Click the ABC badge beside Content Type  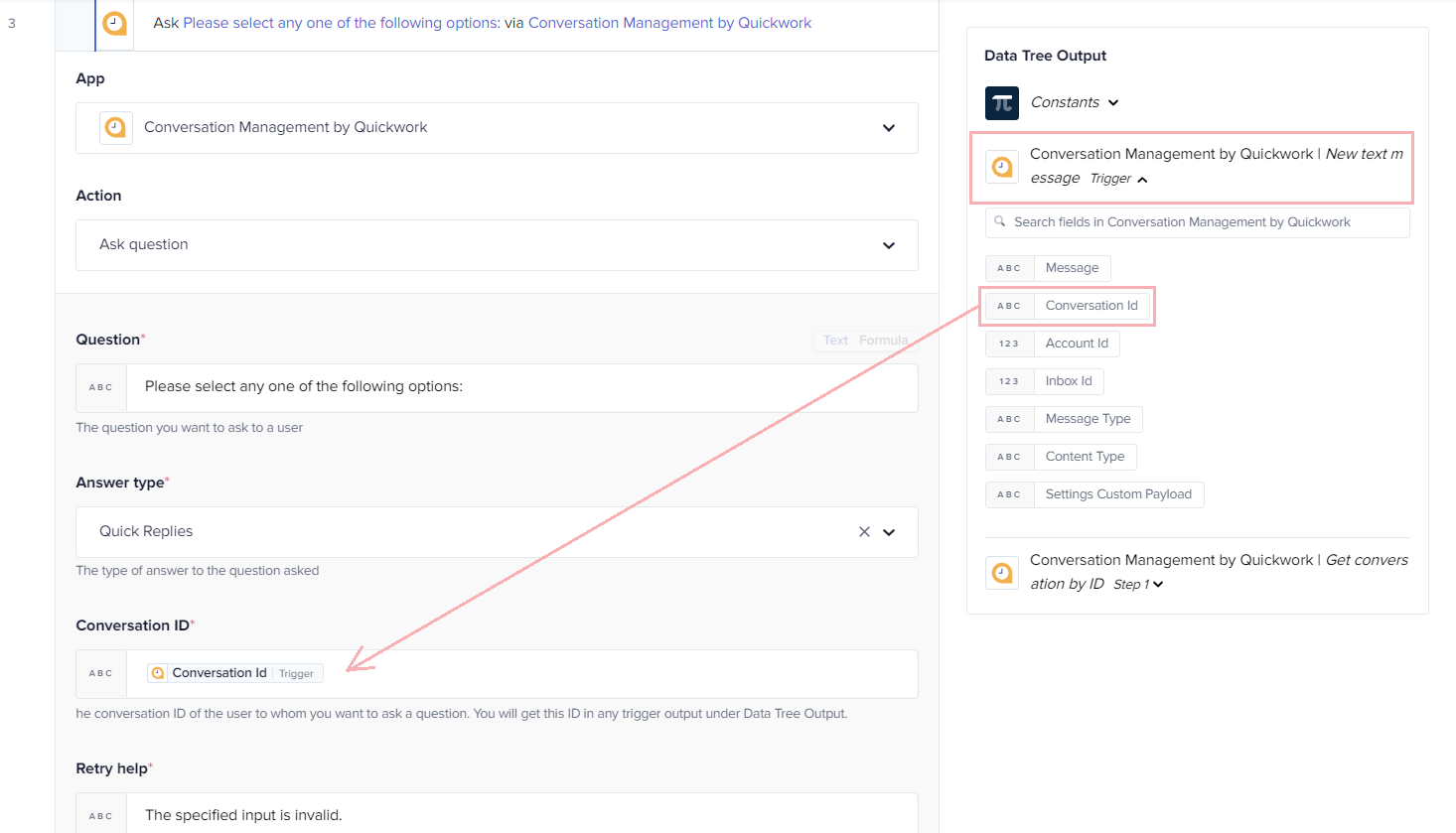(x=1009, y=457)
